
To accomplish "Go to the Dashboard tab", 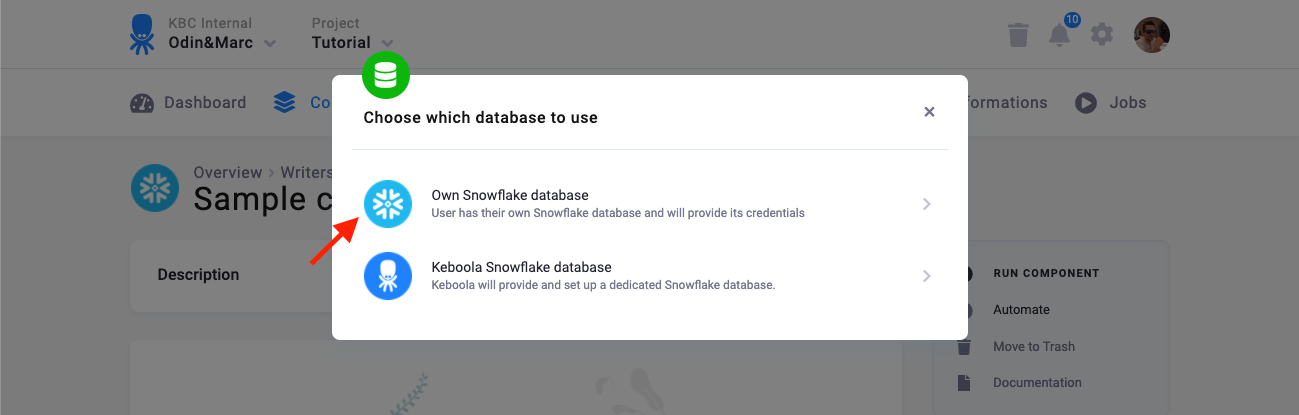I will (188, 102).
